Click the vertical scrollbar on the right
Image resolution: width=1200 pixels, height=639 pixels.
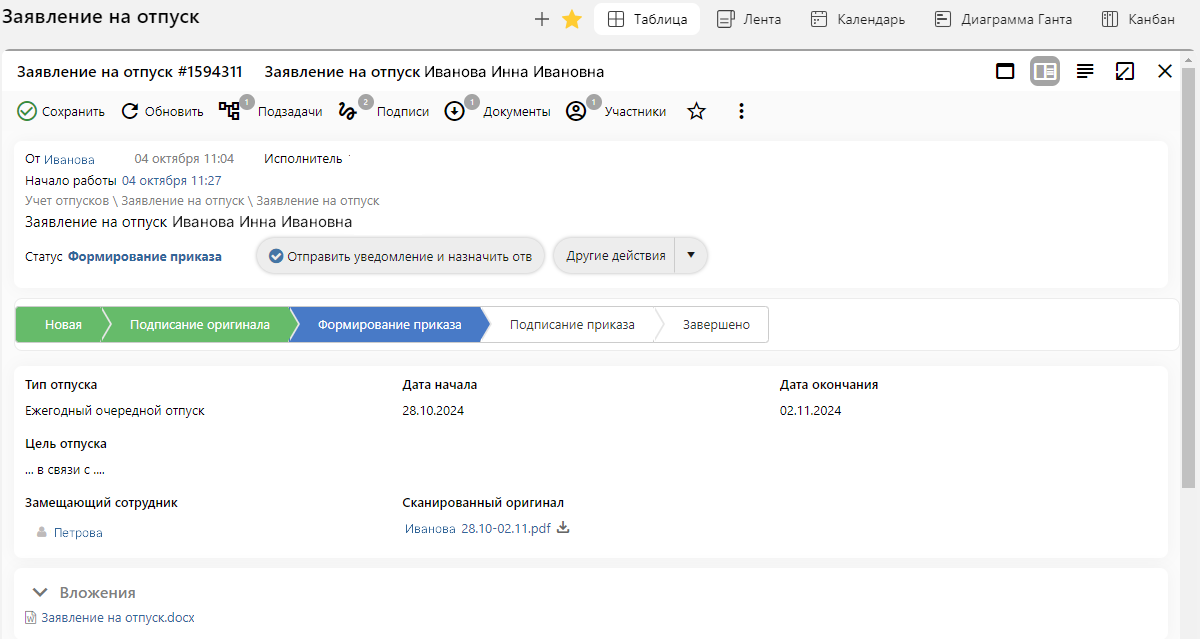[x=1190, y=280]
